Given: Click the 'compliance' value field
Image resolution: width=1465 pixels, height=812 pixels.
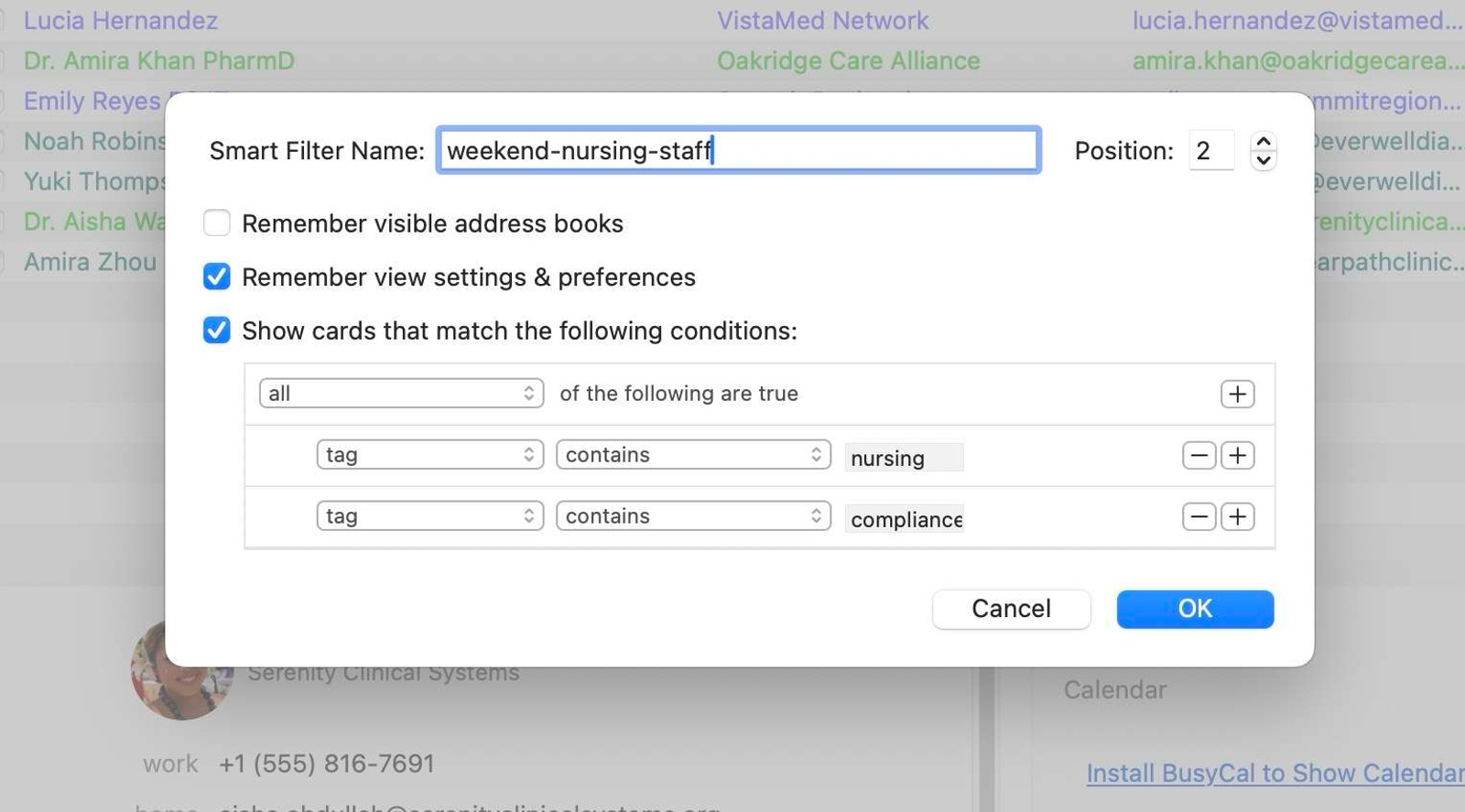Looking at the screenshot, I should (x=904, y=519).
